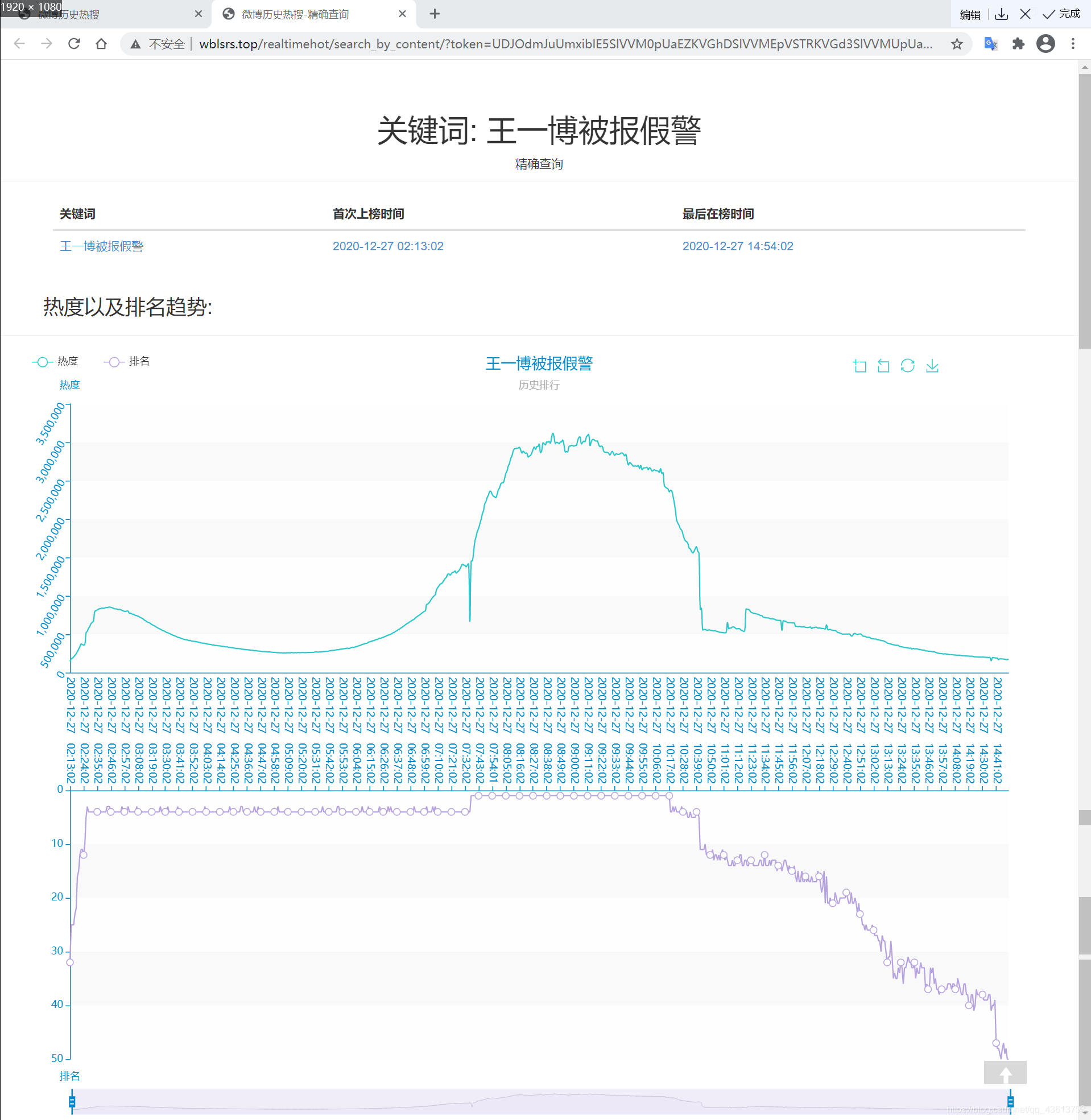Viewport: 1091px width, 1120px height.
Task: Click the 编辑 screenshot edit button
Action: coord(970,14)
